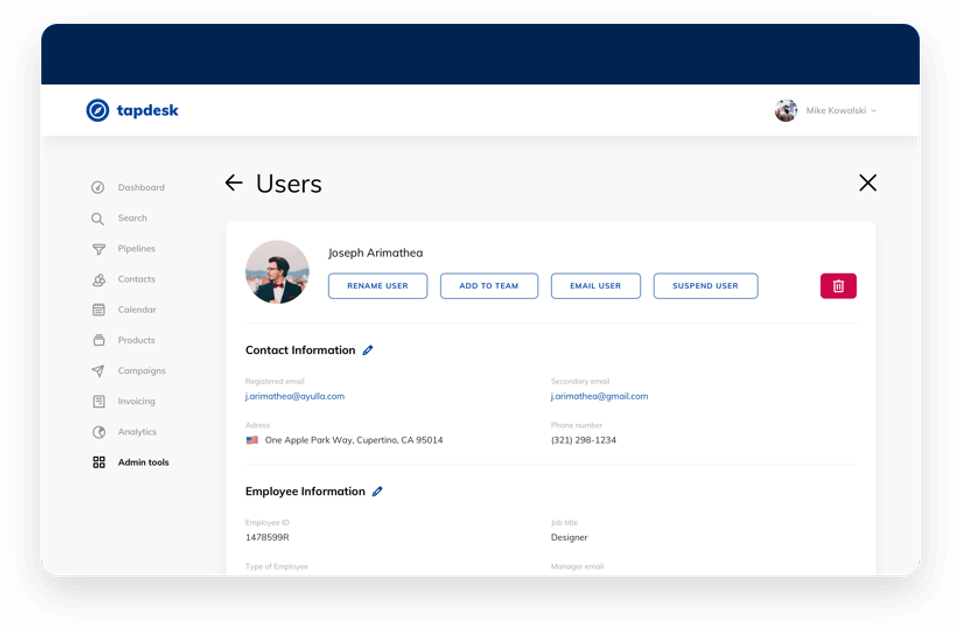
Task: Click the Invoicing document icon
Action: tap(99, 401)
